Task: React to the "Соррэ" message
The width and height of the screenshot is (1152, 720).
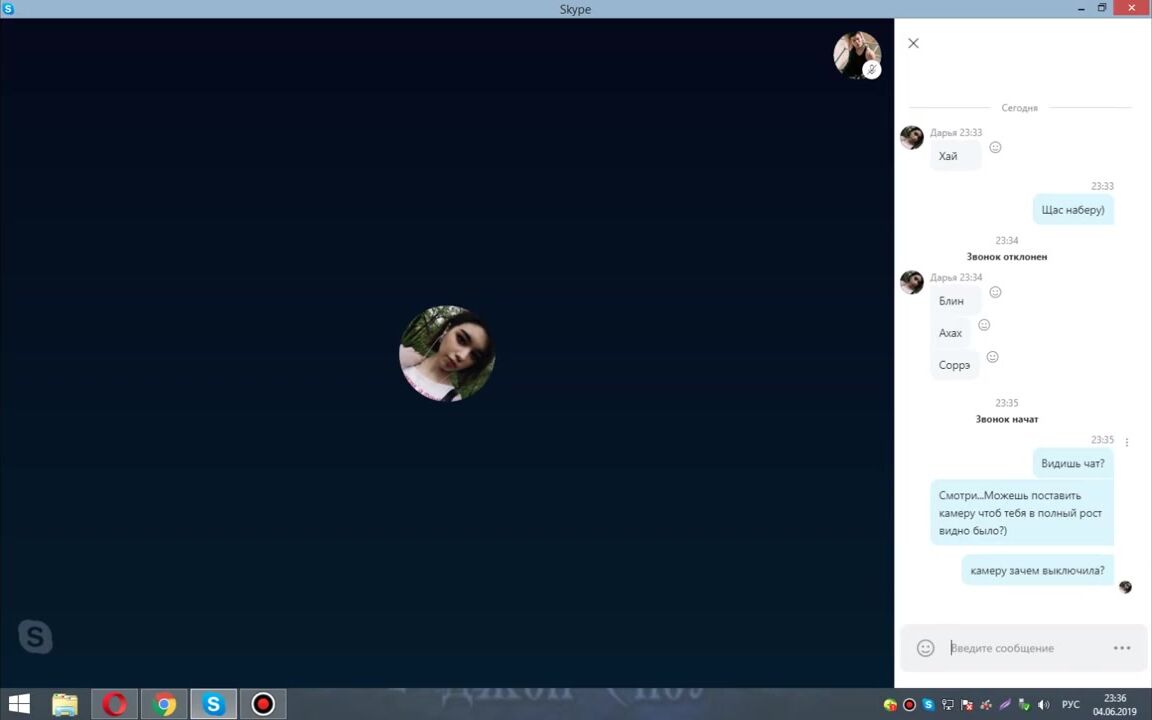Action: (992, 357)
